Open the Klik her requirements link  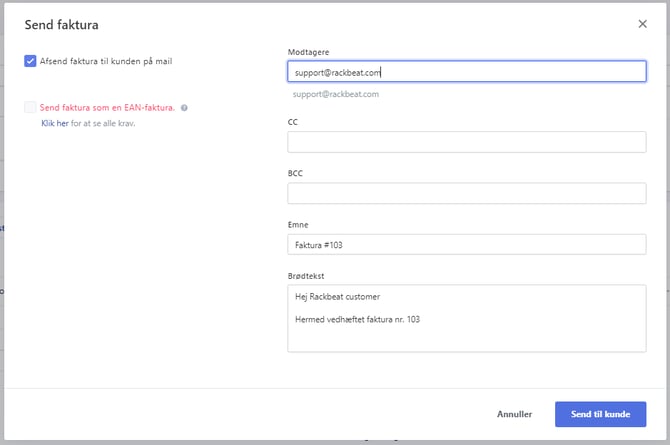[55, 123]
